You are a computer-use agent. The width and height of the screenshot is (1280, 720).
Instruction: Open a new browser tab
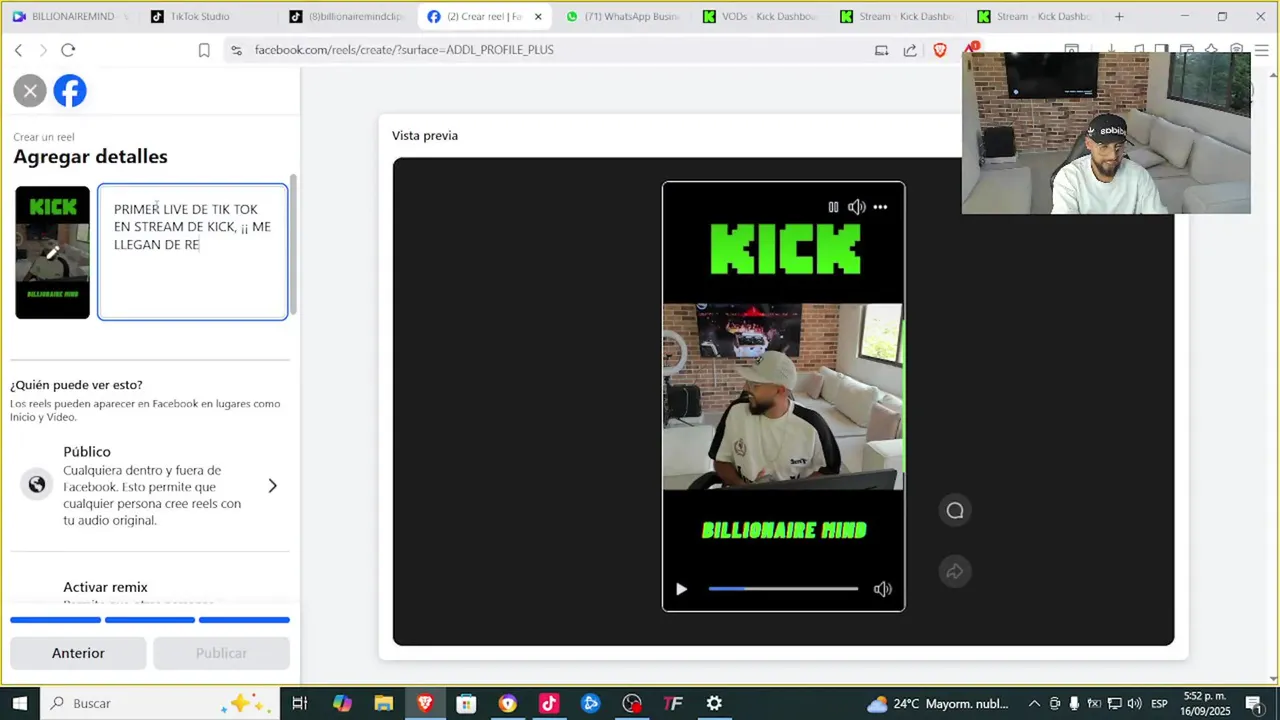[x=1119, y=16]
